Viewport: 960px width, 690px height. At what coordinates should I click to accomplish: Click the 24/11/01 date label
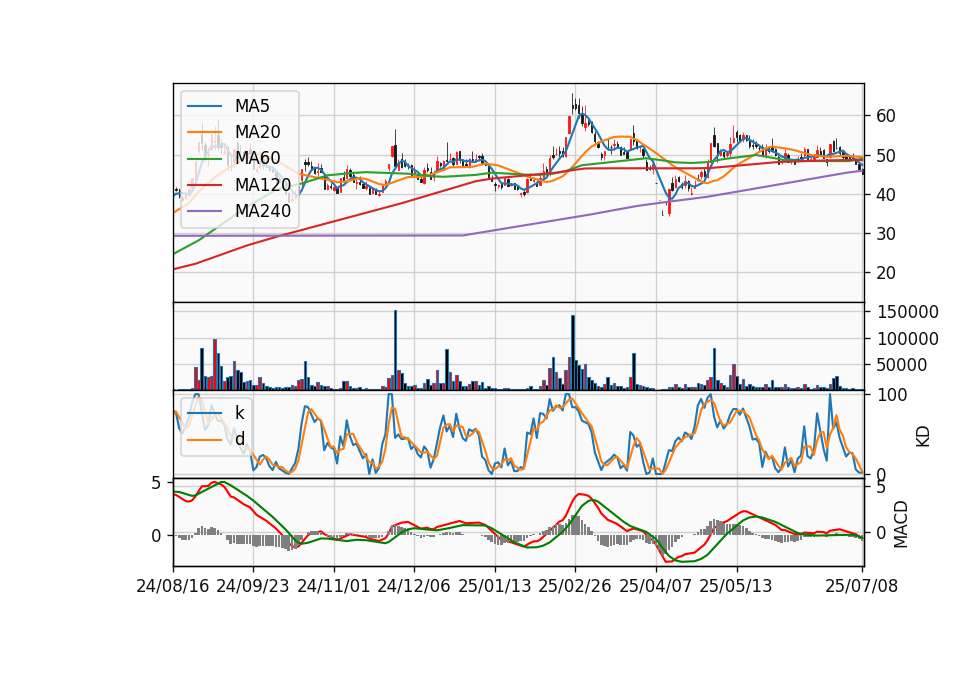tap(334, 586)
